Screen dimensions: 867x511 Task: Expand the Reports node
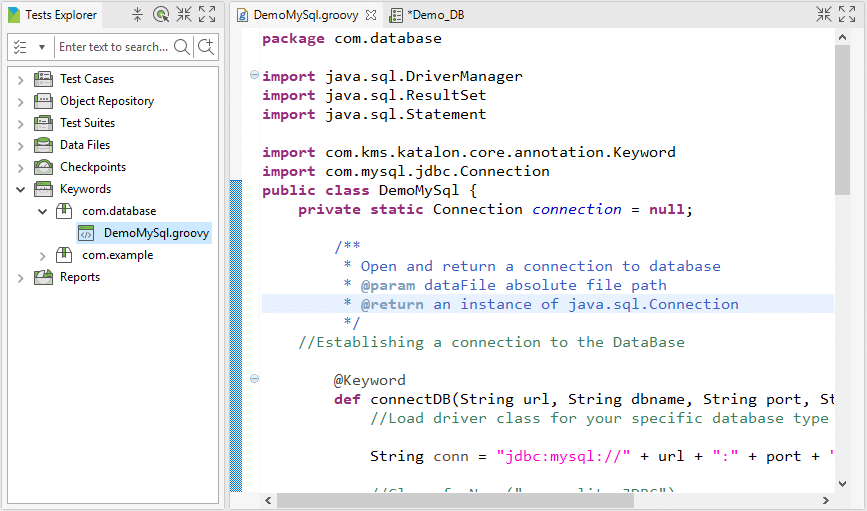(x=20, y=278)
